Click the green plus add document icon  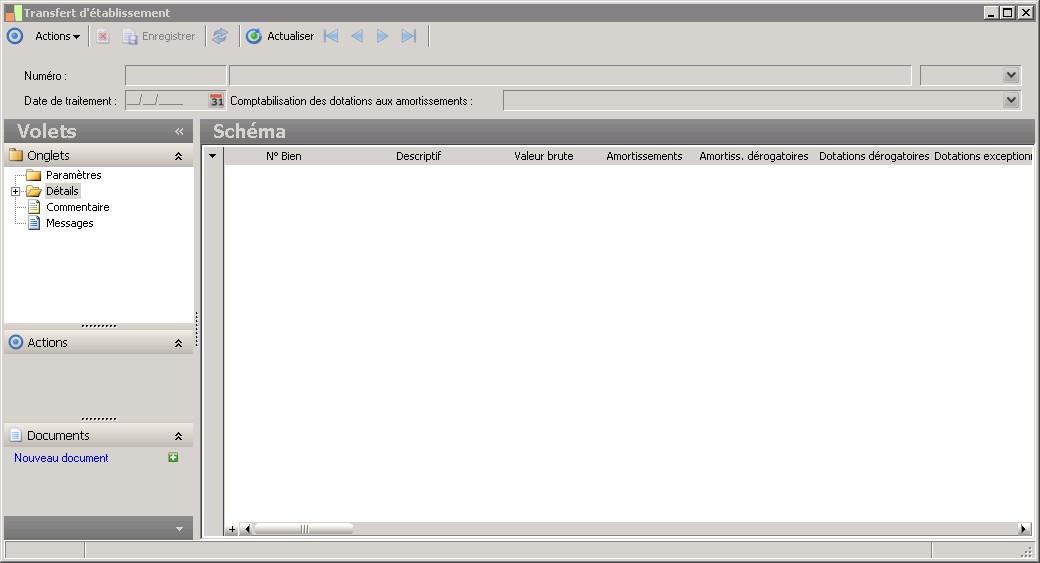pyautogui.click(x=173, y=458)
